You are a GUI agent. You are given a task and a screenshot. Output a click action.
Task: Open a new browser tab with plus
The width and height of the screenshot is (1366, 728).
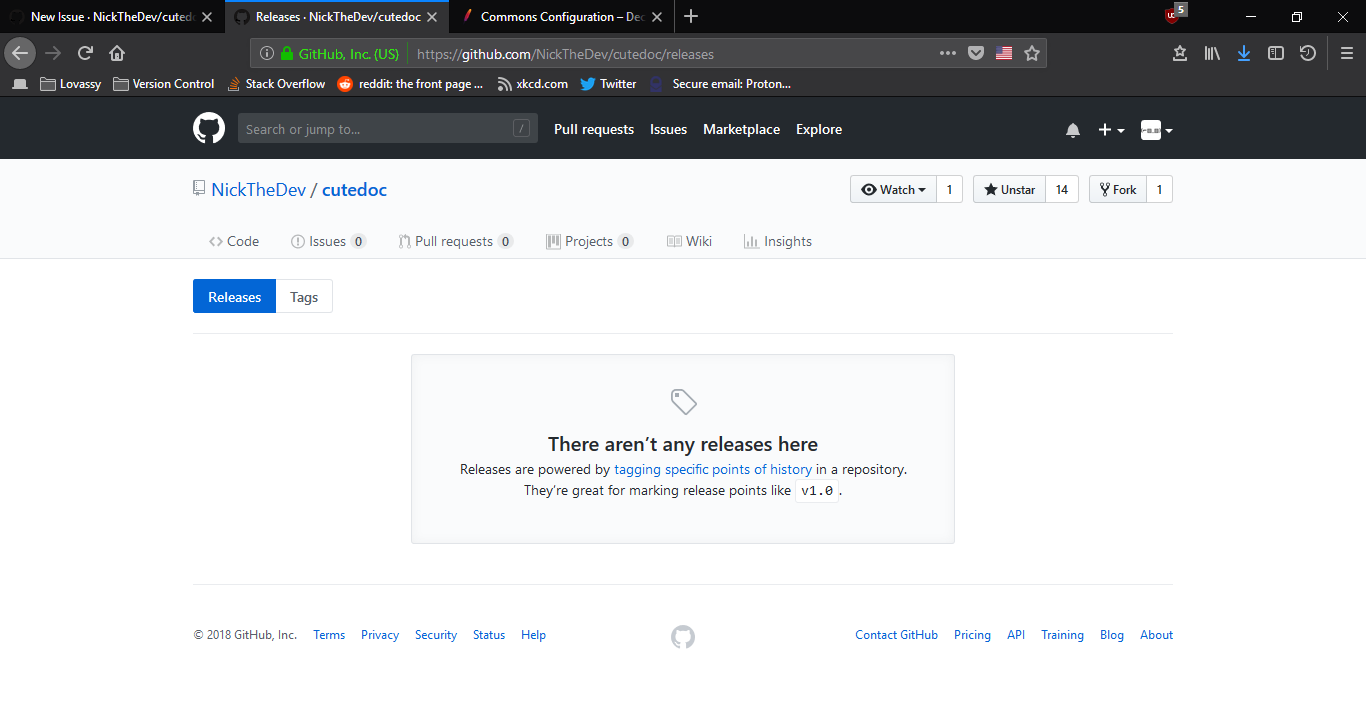point(691,16)
